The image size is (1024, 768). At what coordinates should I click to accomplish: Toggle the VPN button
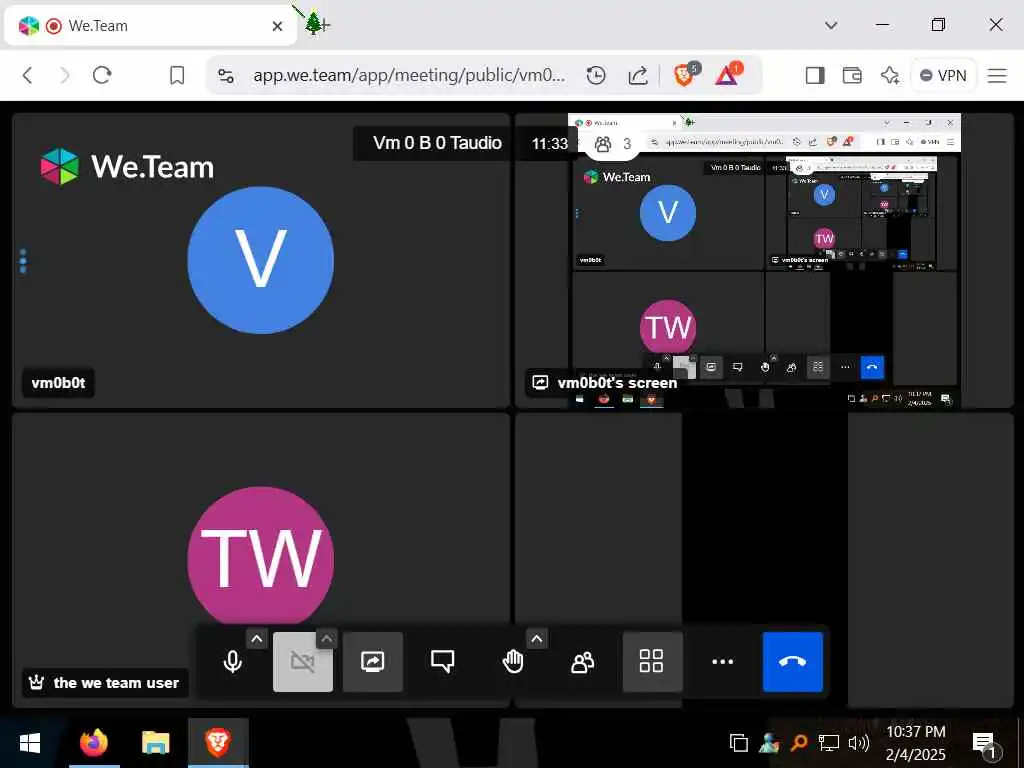942,76
